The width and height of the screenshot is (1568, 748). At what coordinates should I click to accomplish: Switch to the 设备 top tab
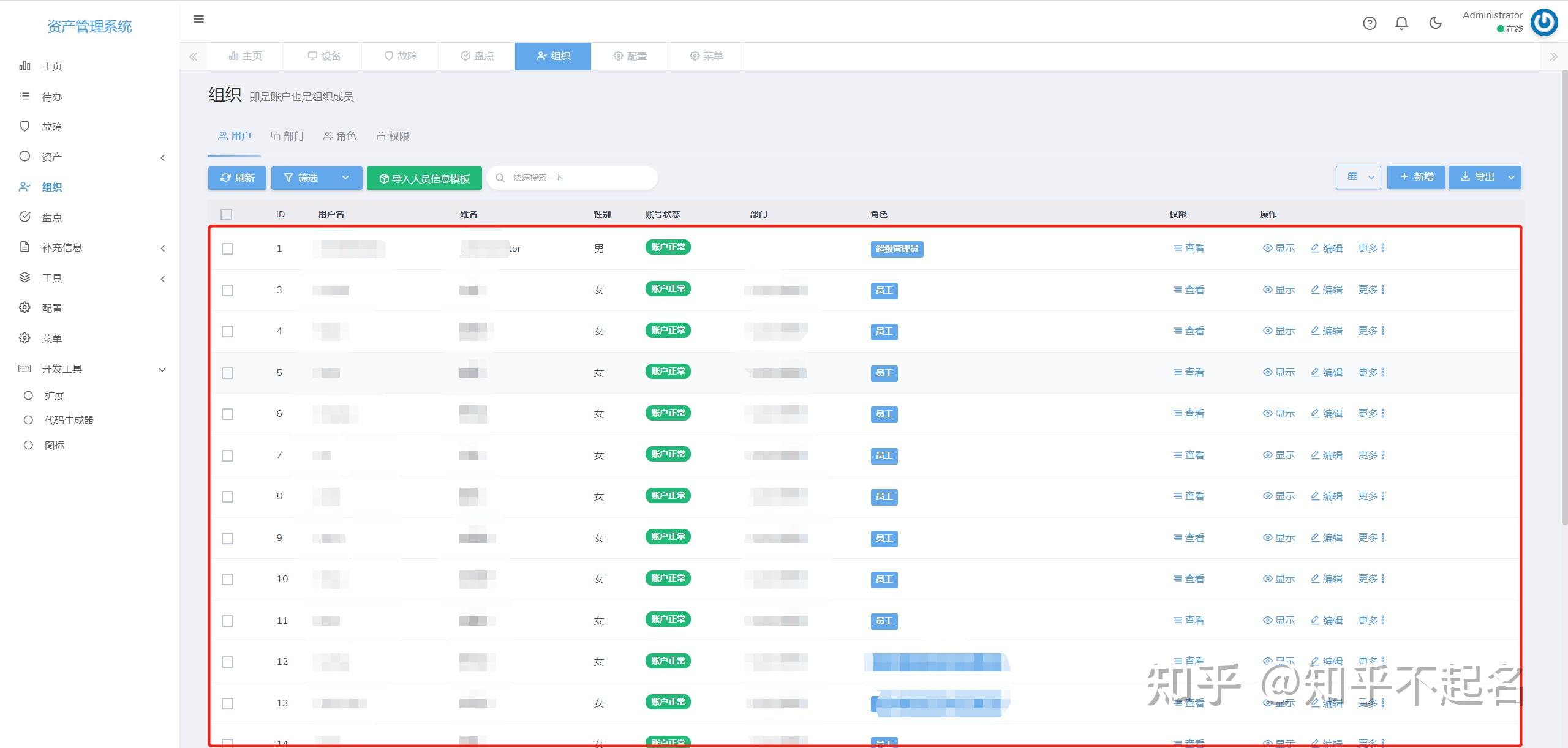click(323, 56)
